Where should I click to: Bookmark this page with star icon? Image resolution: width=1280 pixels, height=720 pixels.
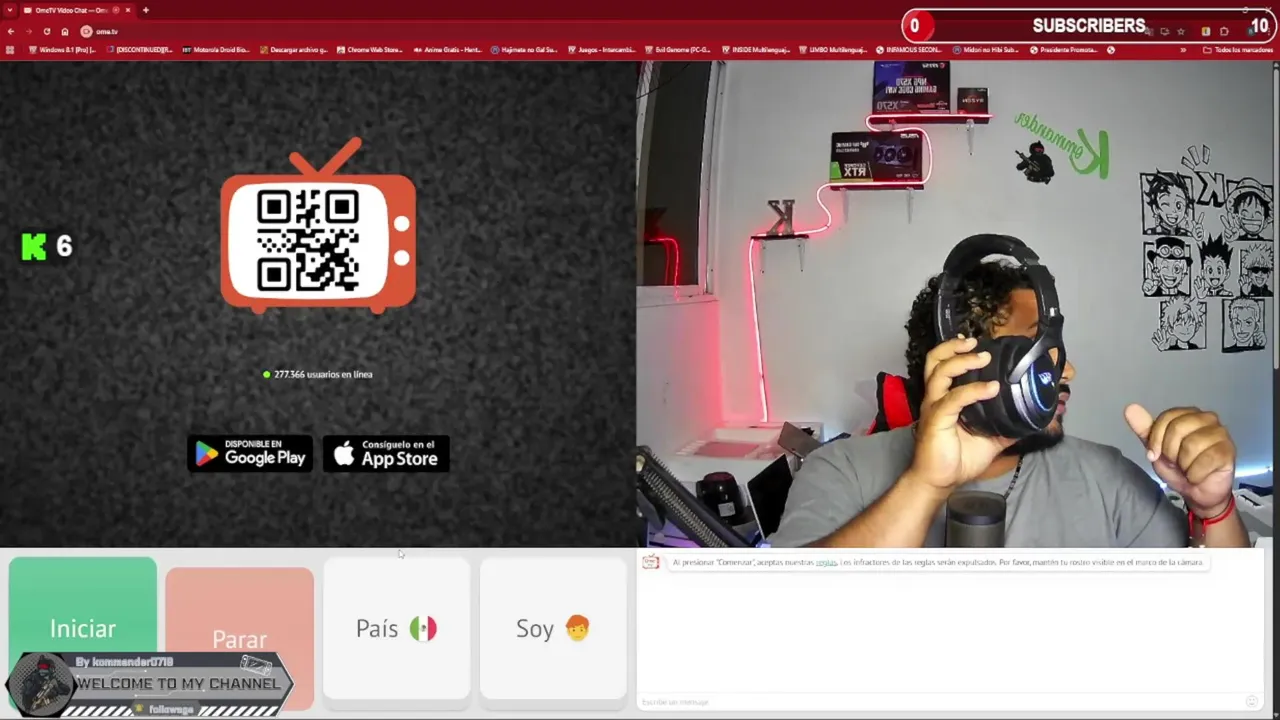coord(1181,31)
